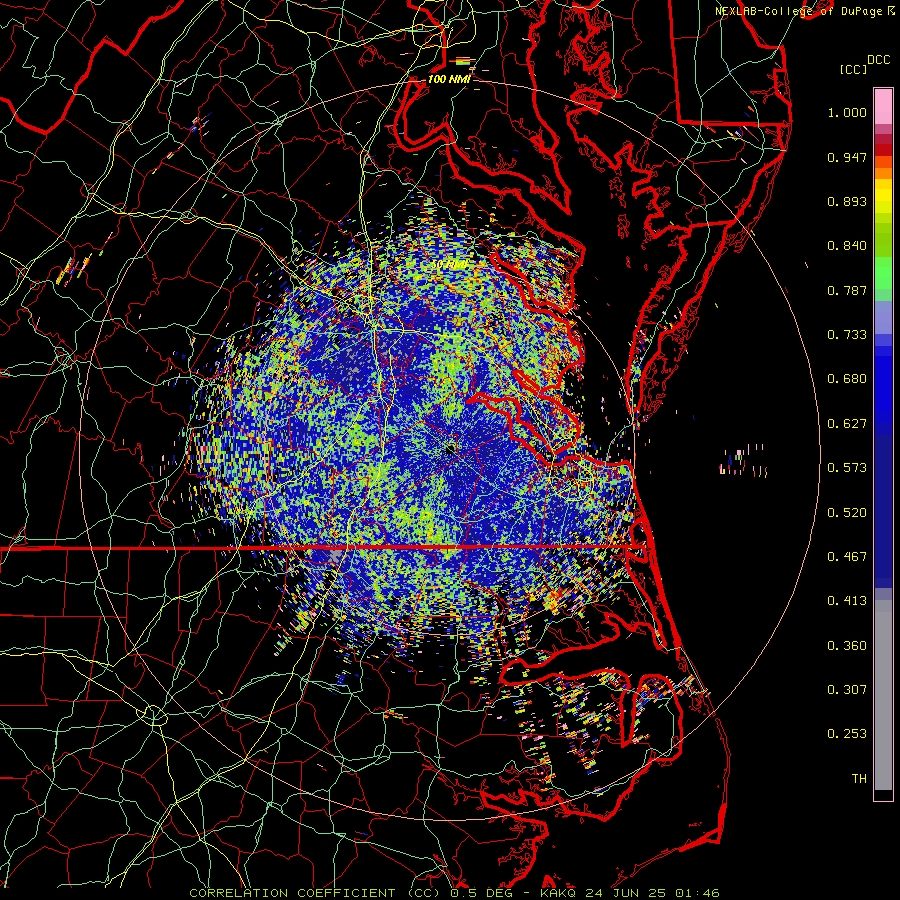The height and width of the screenshot is (900, 900).
Task: Click the 0.253 legend value
Action: [x=847, y=734]
